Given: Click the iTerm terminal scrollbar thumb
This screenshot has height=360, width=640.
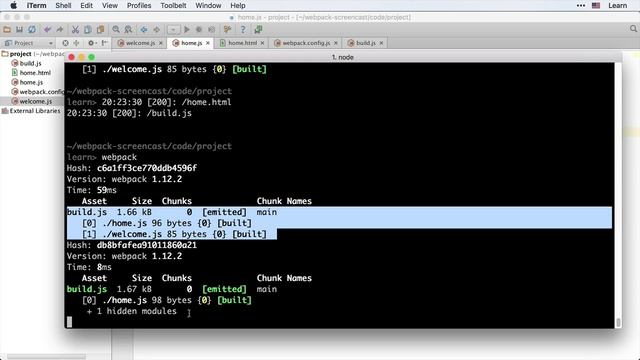Looking at the screenshot, I should [618, 322].
